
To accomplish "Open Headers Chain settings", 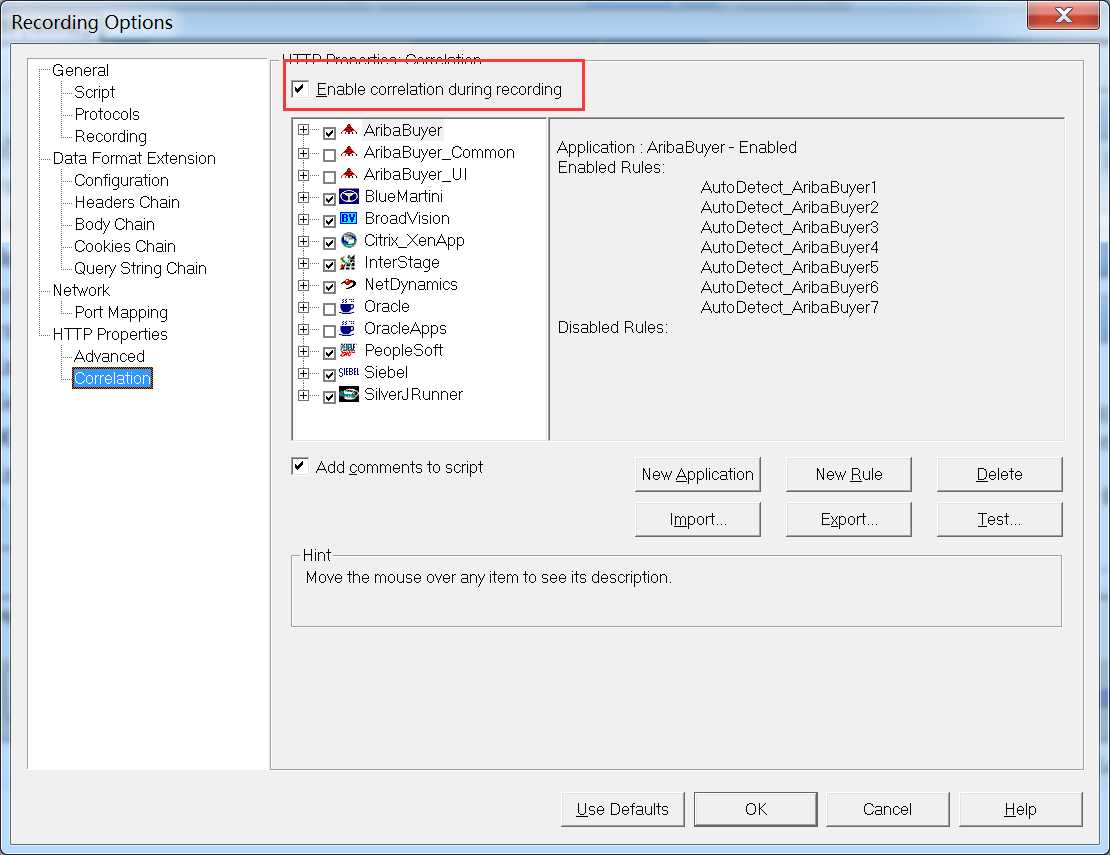I will tap(127, 202).
